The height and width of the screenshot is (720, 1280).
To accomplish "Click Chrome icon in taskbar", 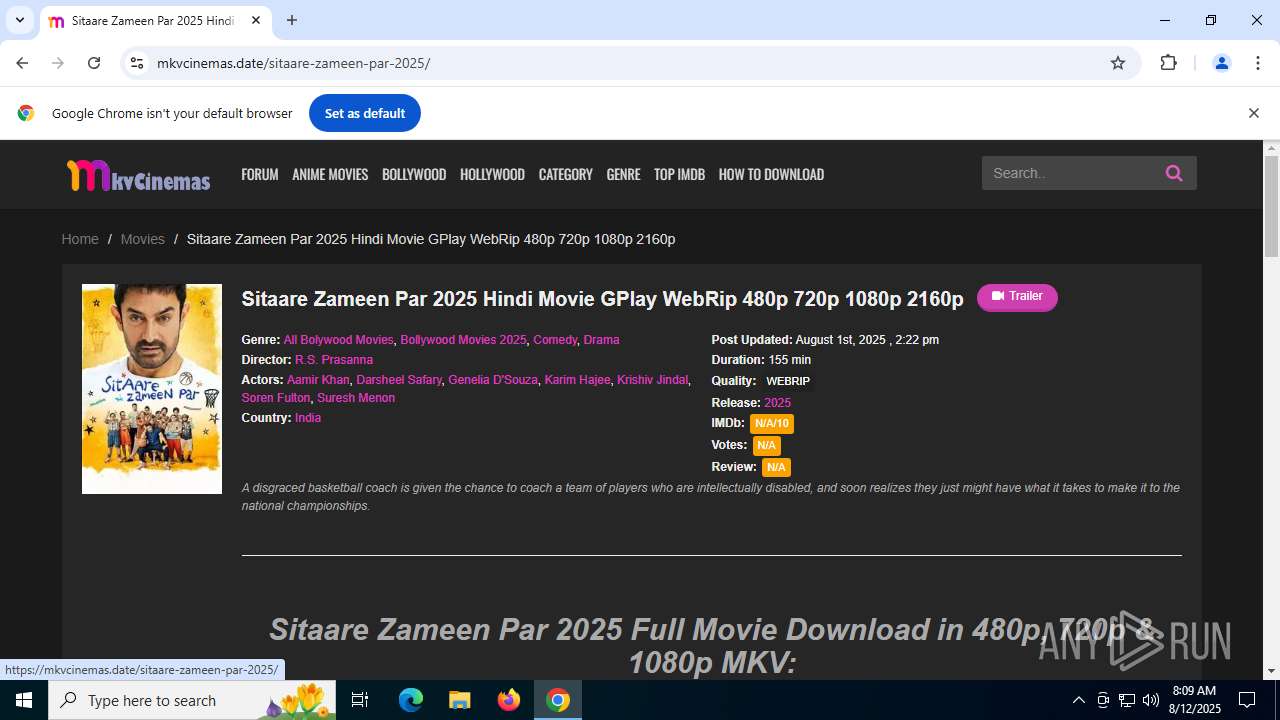I will [558, 700].
